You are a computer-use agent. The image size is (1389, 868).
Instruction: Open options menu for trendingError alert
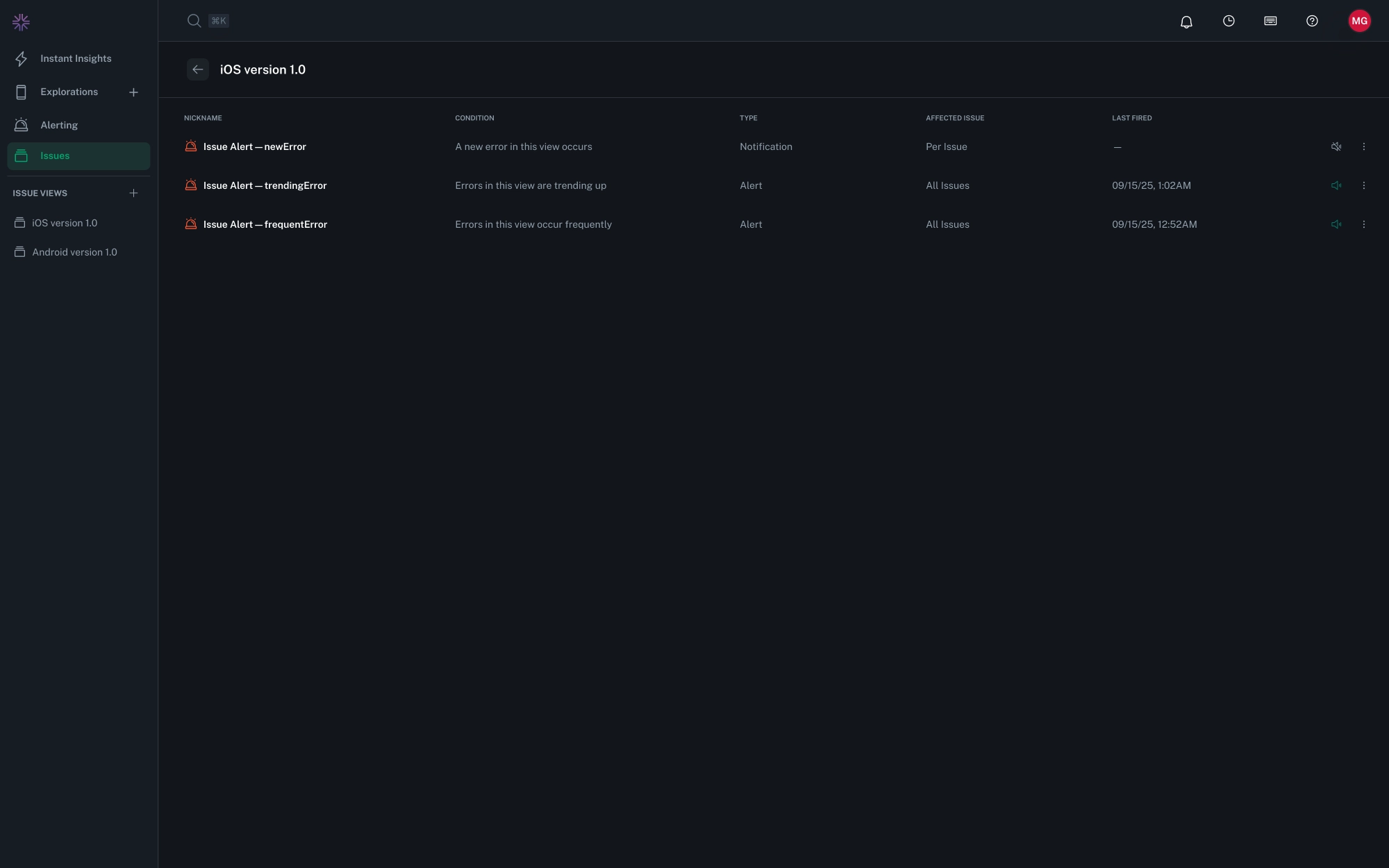[x=1363, y=185]
